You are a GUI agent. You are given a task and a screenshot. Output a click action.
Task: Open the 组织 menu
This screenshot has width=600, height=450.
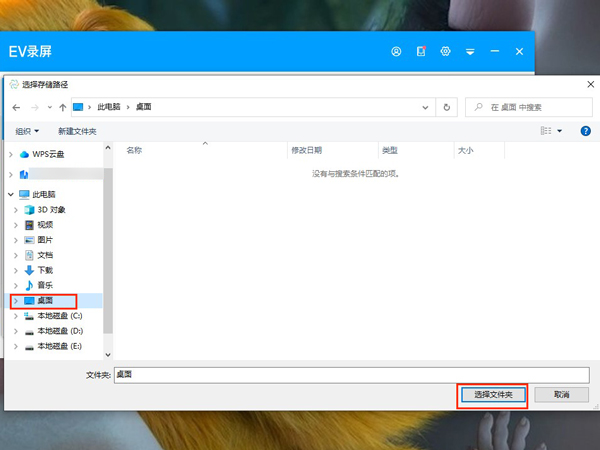pyautogui.click(x=27, y=131)
